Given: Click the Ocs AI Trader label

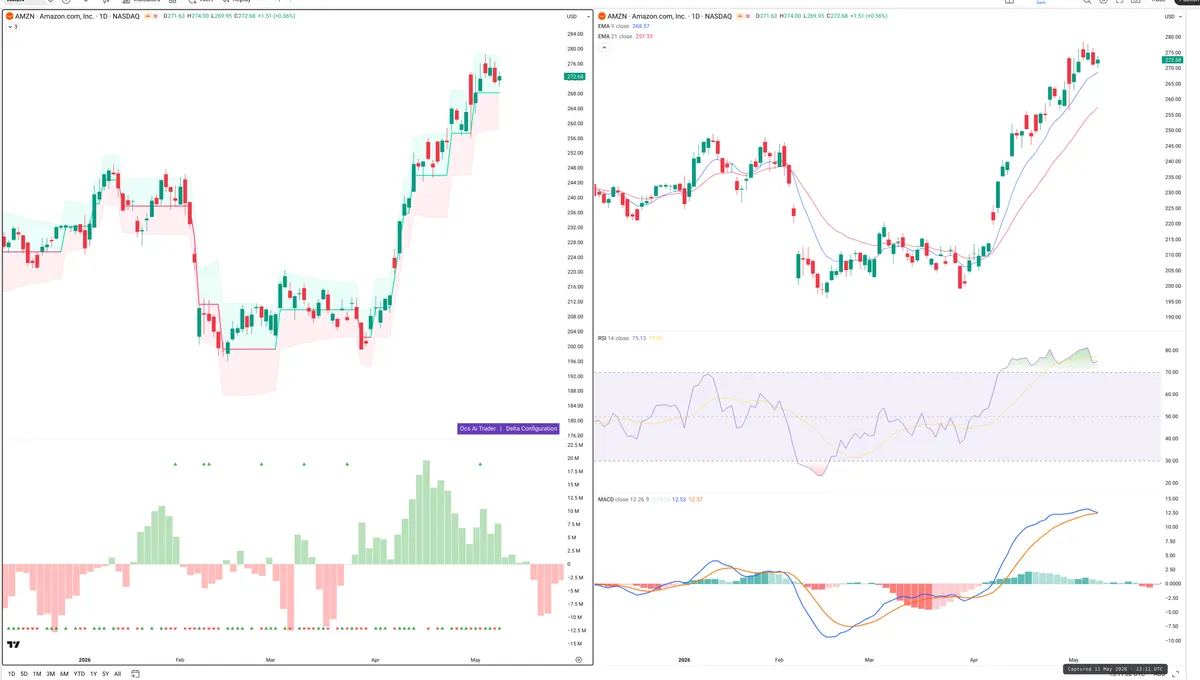Looking at the screenshot, I should [x=478, y=428].
